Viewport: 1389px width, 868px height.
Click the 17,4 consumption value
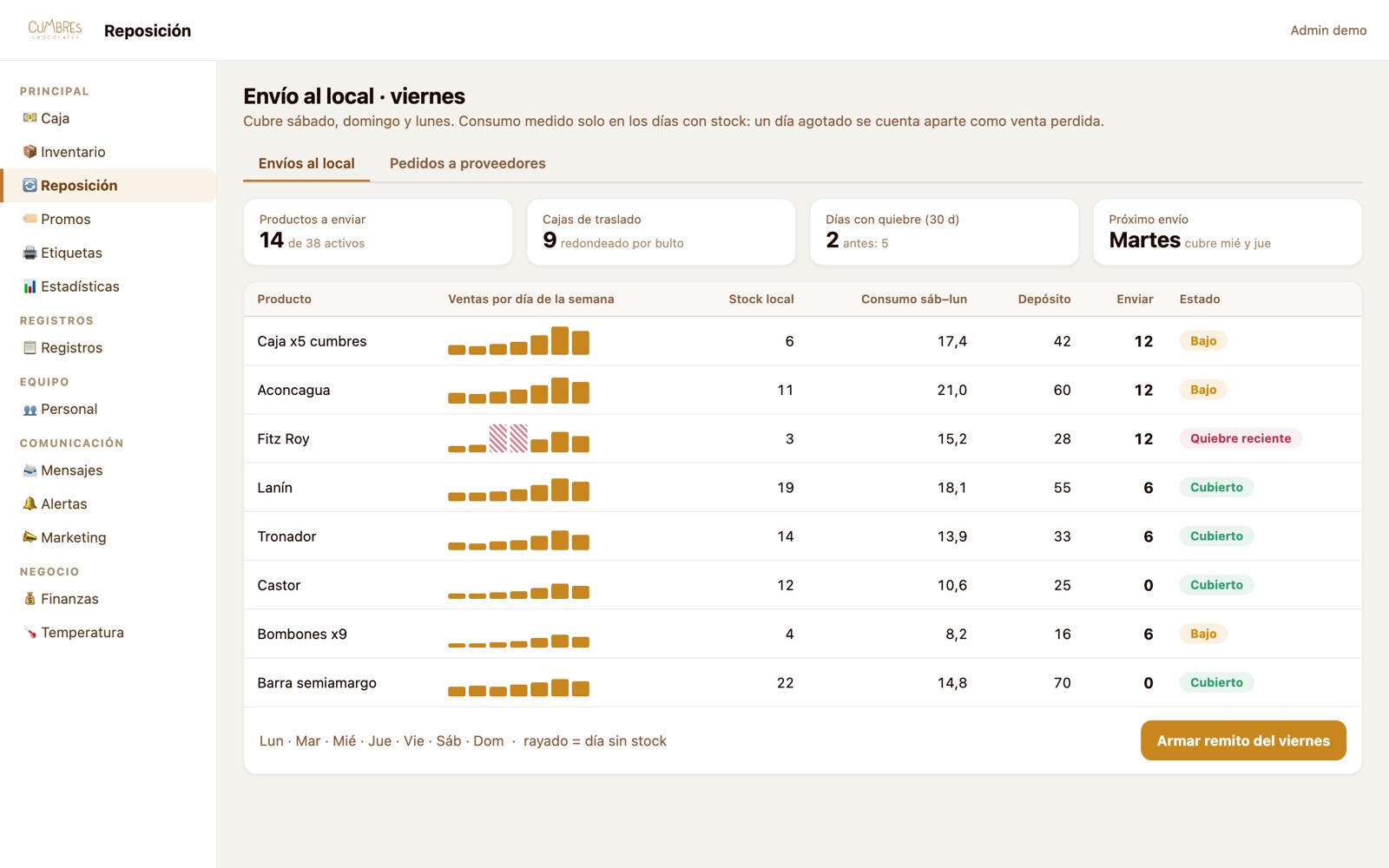952,341
